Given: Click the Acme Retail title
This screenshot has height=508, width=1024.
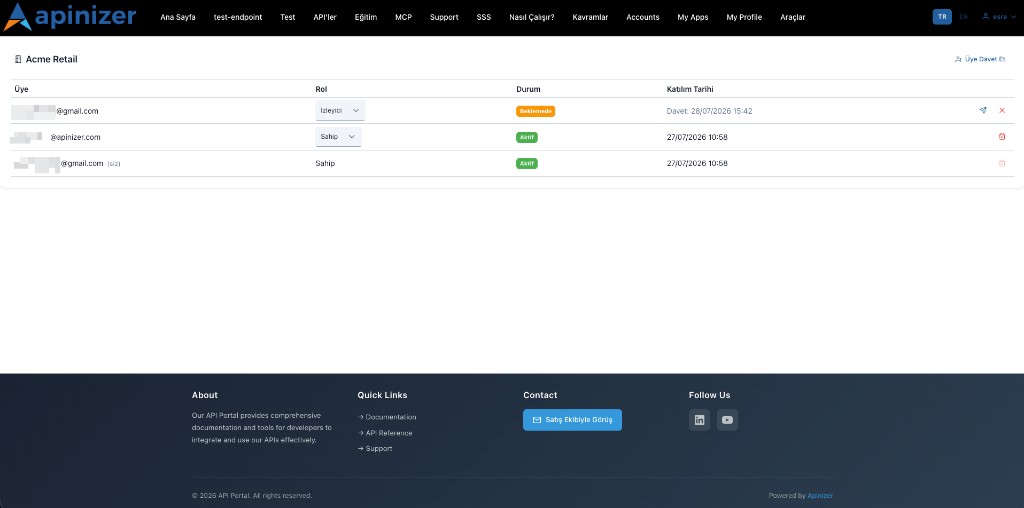Looking at the screenshot, I should point(52,59).
